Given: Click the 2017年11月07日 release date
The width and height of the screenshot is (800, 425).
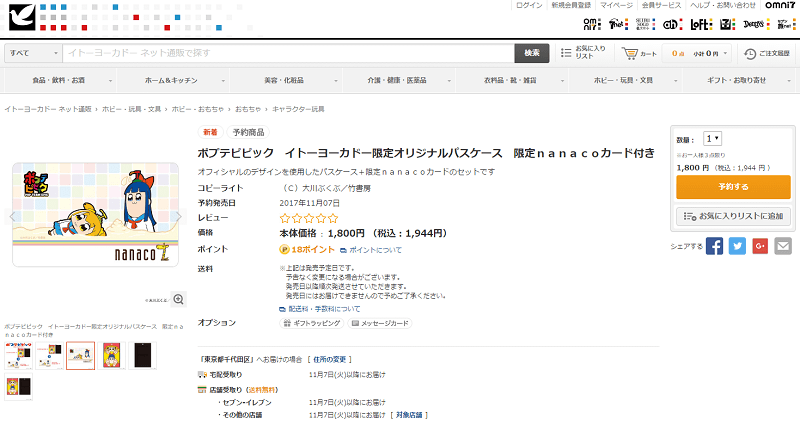Looking at the screenshot, I should (309, 203).
